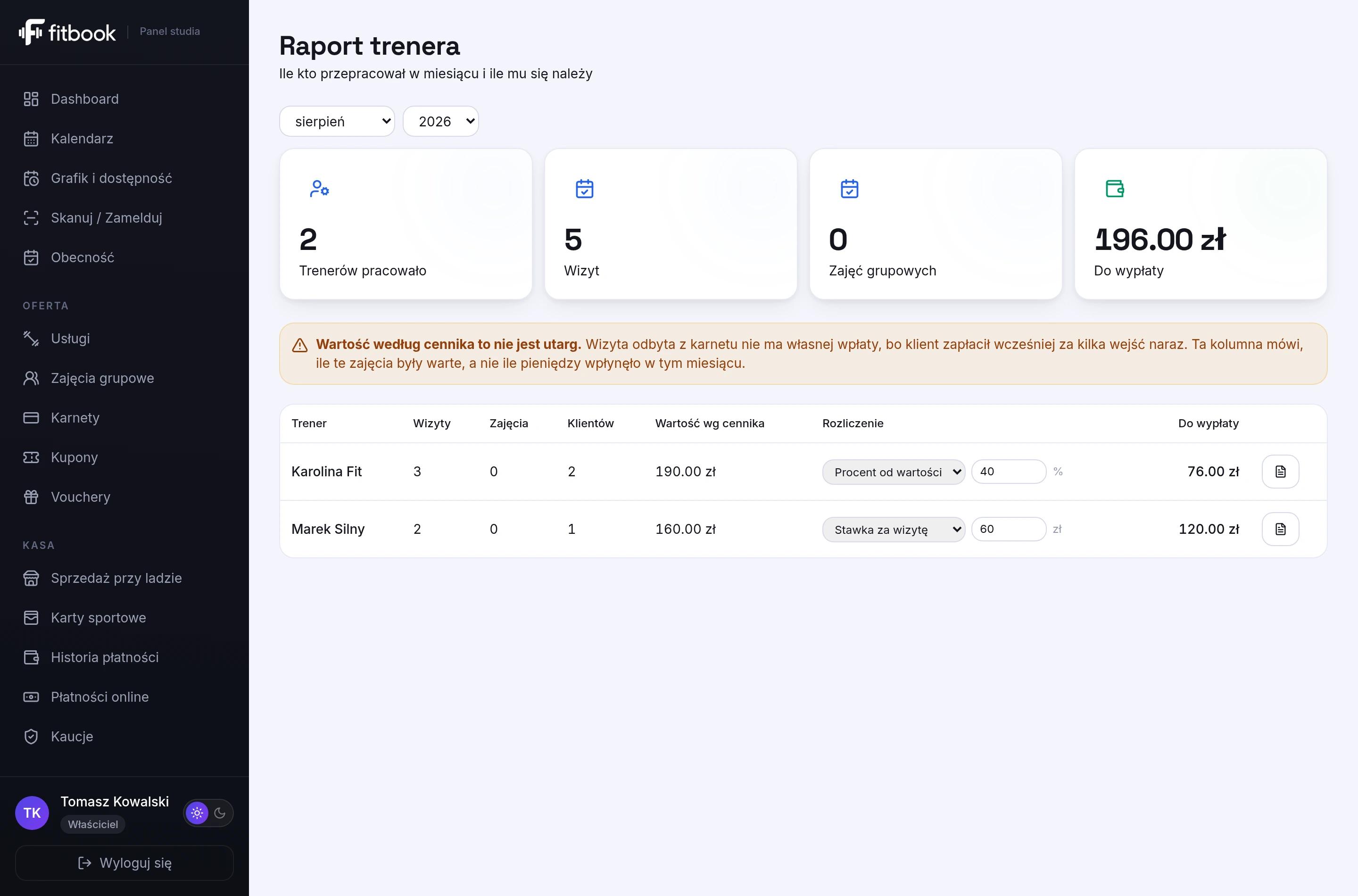The width and height of the screenshot is (1358, 896).
Task: Click the 76.00 zł payout amount
Action: coord(1213,472)
